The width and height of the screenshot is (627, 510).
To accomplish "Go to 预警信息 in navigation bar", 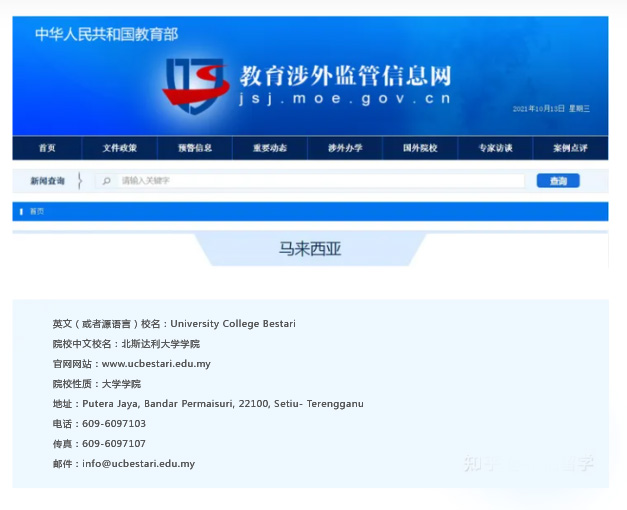I will point(195,148).
